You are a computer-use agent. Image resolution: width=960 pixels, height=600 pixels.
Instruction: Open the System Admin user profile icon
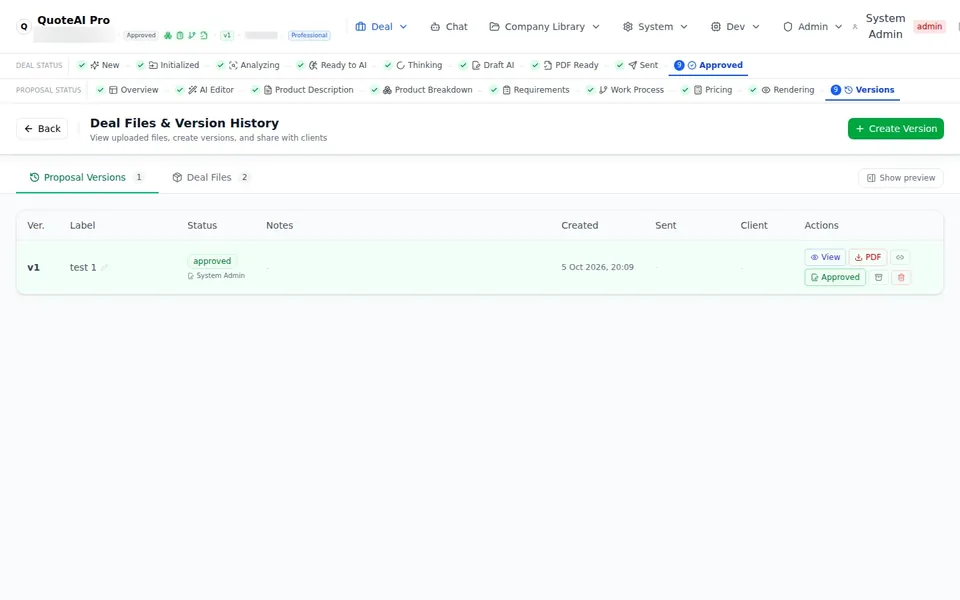855,27
